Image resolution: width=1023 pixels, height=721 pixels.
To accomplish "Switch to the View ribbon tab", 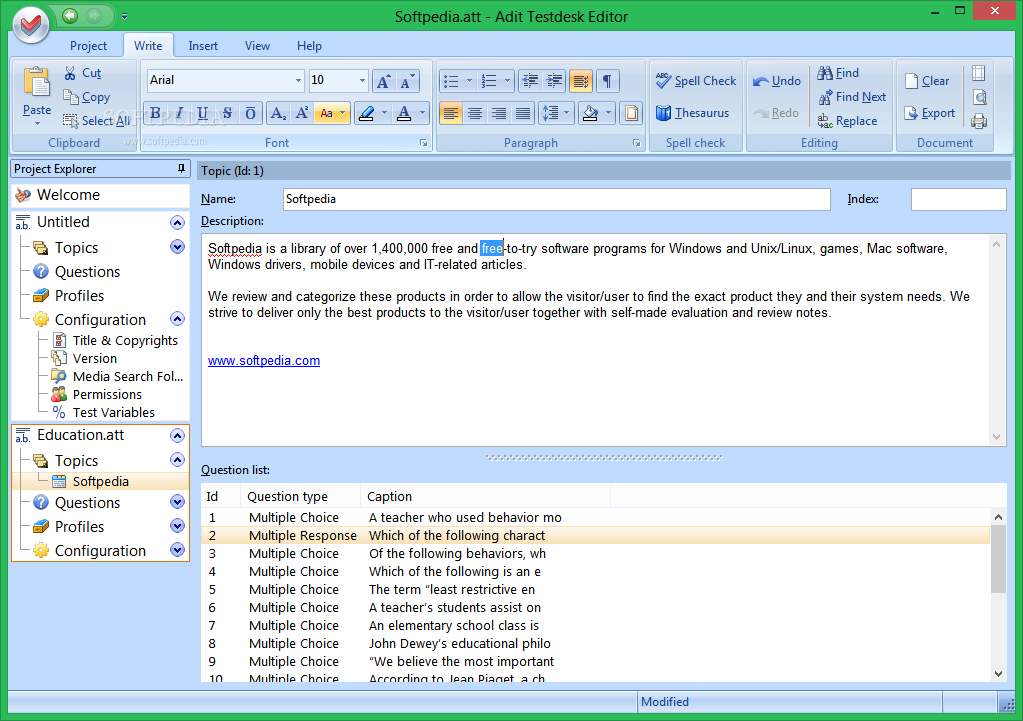I will pos(257,46).
